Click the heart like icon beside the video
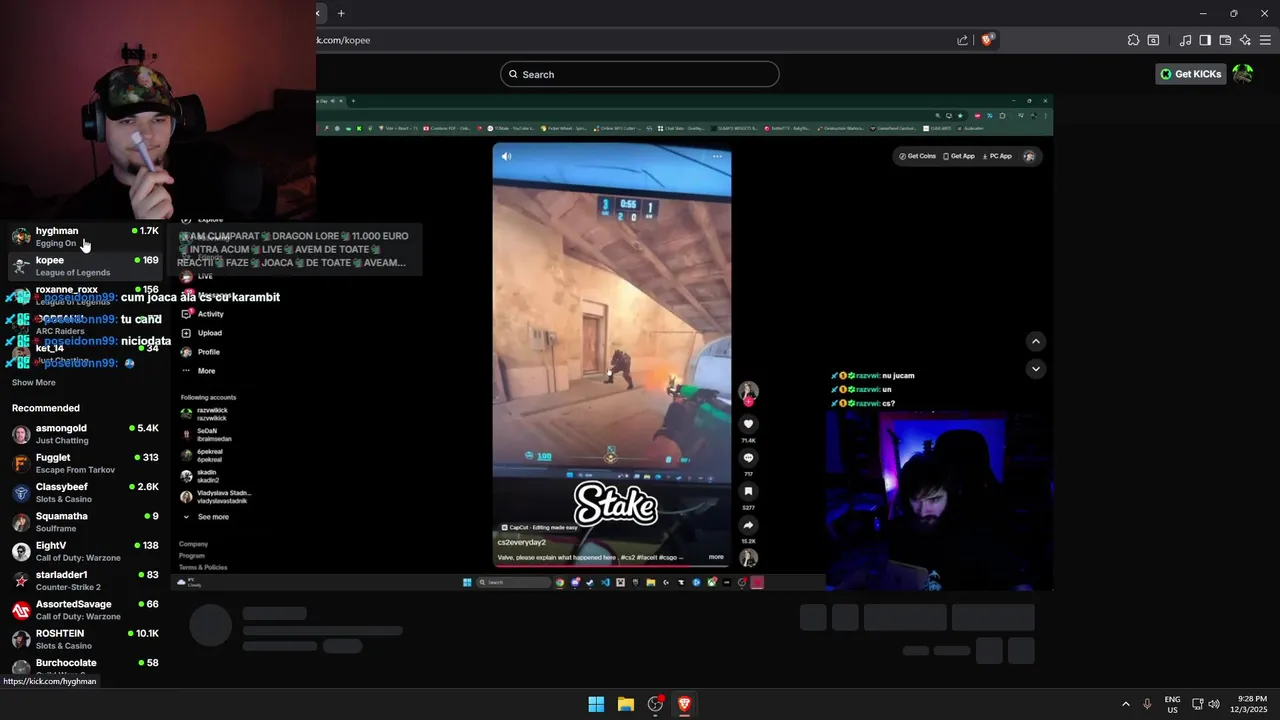This screenshot has height=720, width=1280. pos(748,424)
